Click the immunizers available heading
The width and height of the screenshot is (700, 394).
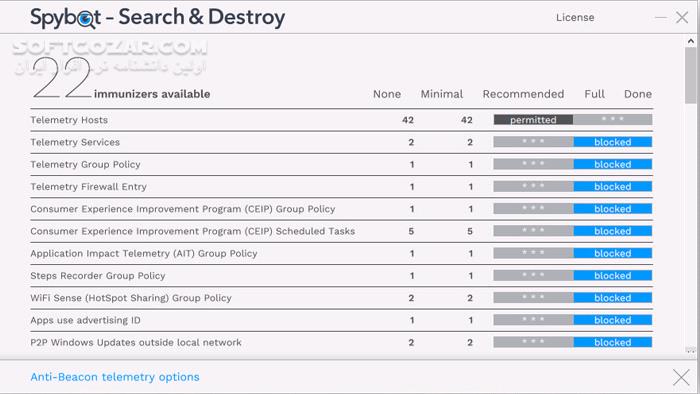tap(152, 94)
